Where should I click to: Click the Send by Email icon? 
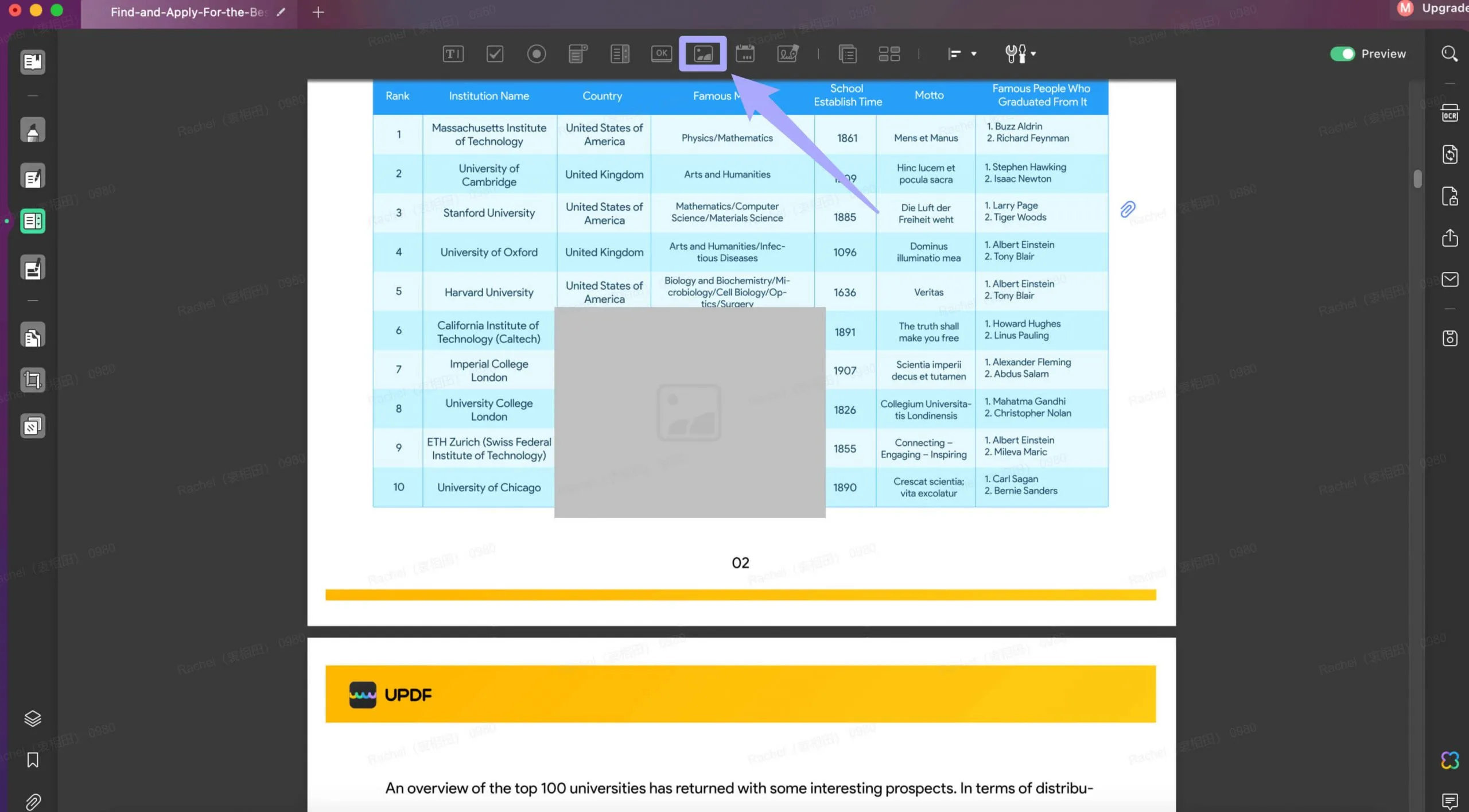pyautogui.click(x=1450, y=279)
